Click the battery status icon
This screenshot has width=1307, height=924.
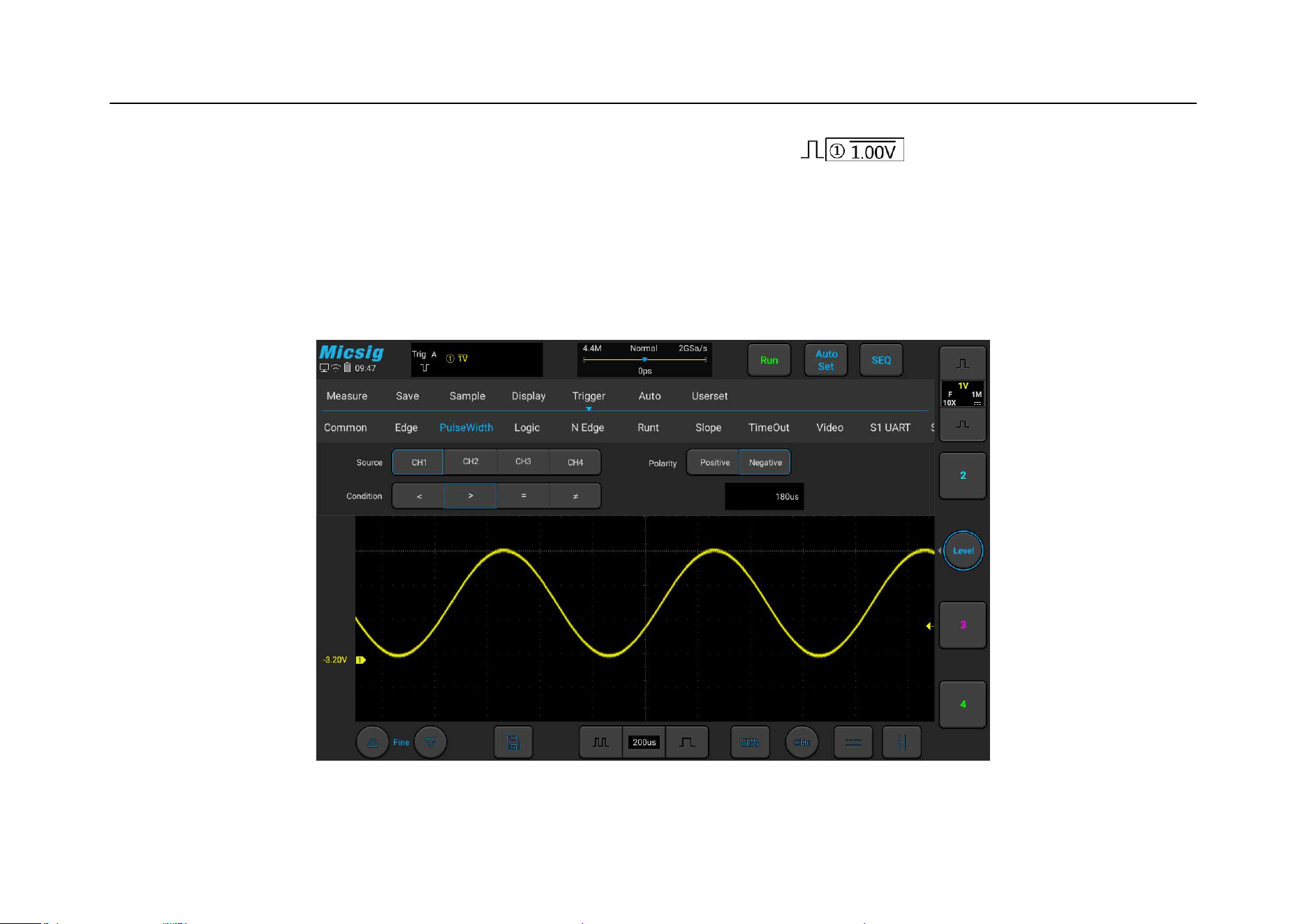[347, 368]
